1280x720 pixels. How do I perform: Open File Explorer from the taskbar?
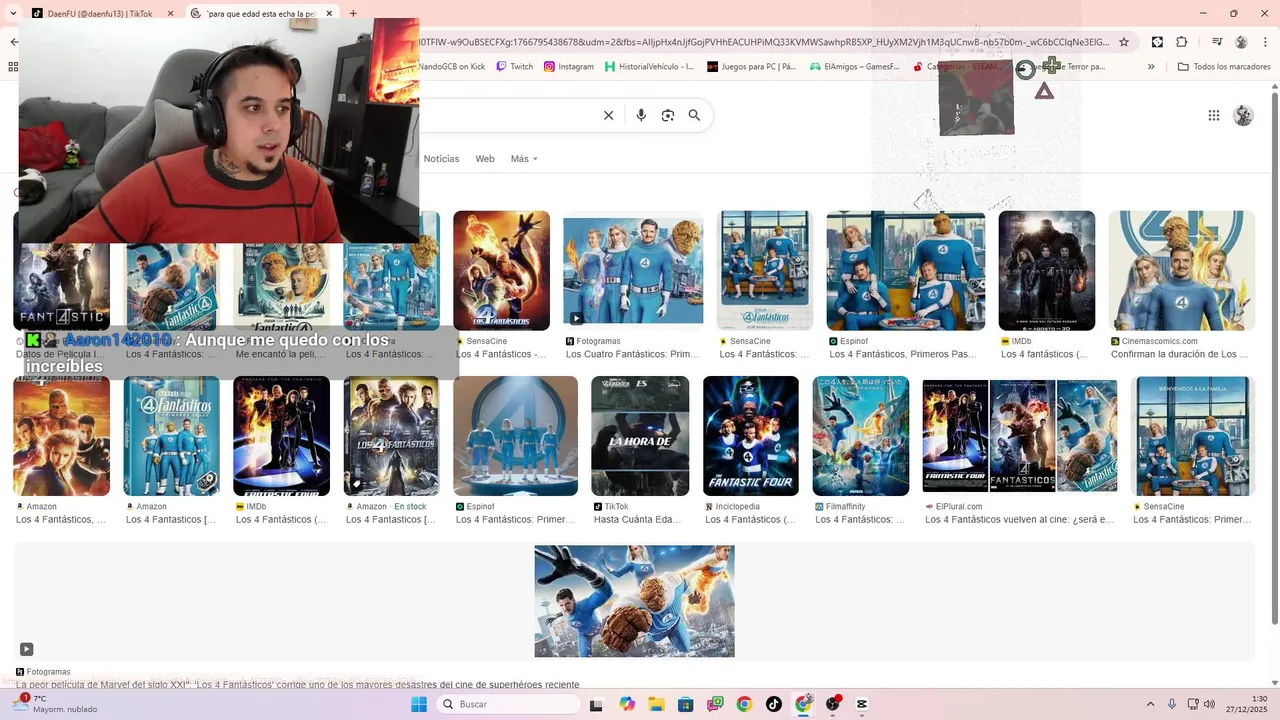pyautogui.click(x=656, y=704)
